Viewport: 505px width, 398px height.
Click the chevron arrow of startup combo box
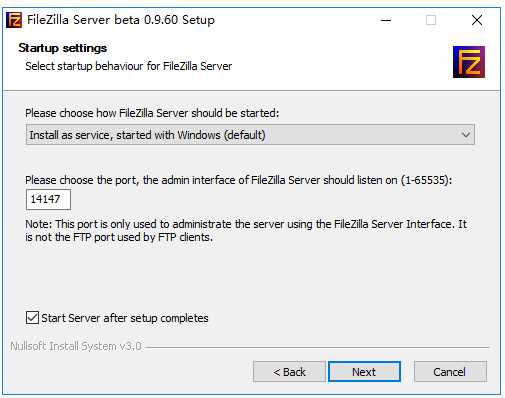tap(466, 135)
